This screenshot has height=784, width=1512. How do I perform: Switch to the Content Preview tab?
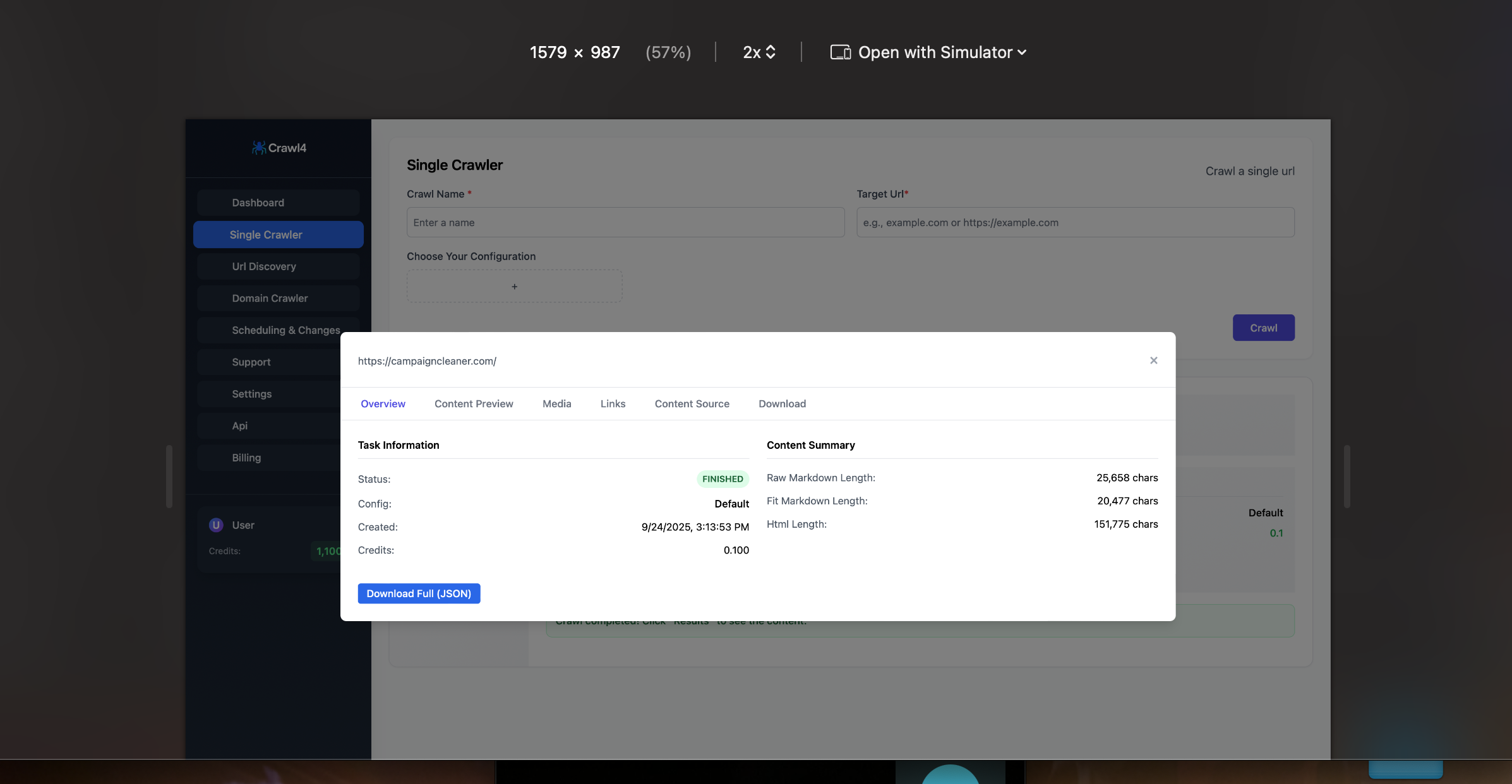pyautogui.click(x=474, y=403)
